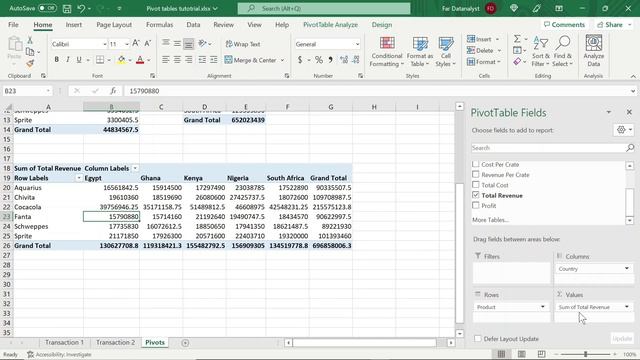The width and height of the screenshot is (640, 360).
Task: Open the PivotTable Analyze tab
Action: [330, 24]
